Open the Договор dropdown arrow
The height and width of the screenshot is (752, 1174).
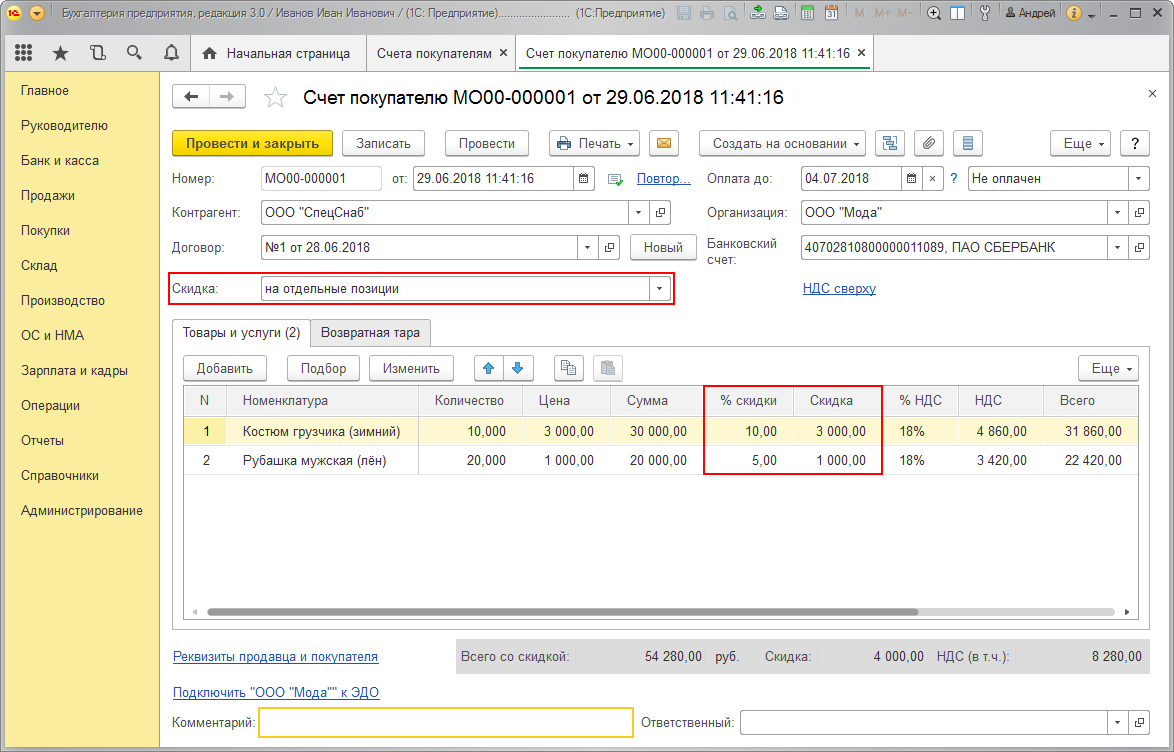(x=587, y=247)
